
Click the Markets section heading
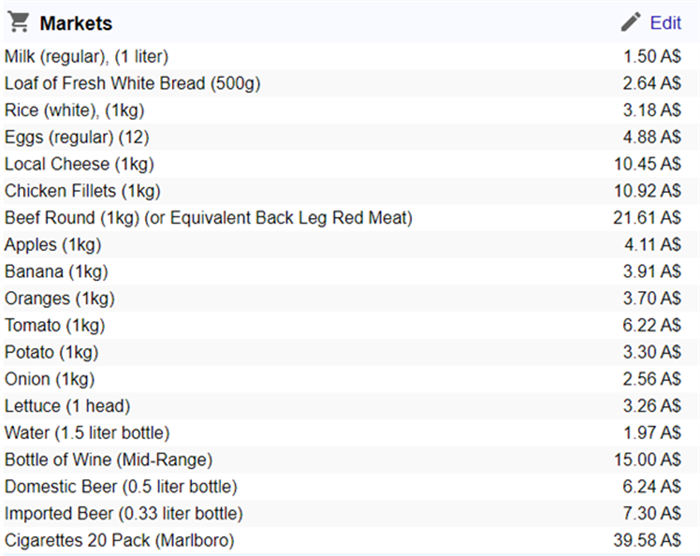[76, 23]
